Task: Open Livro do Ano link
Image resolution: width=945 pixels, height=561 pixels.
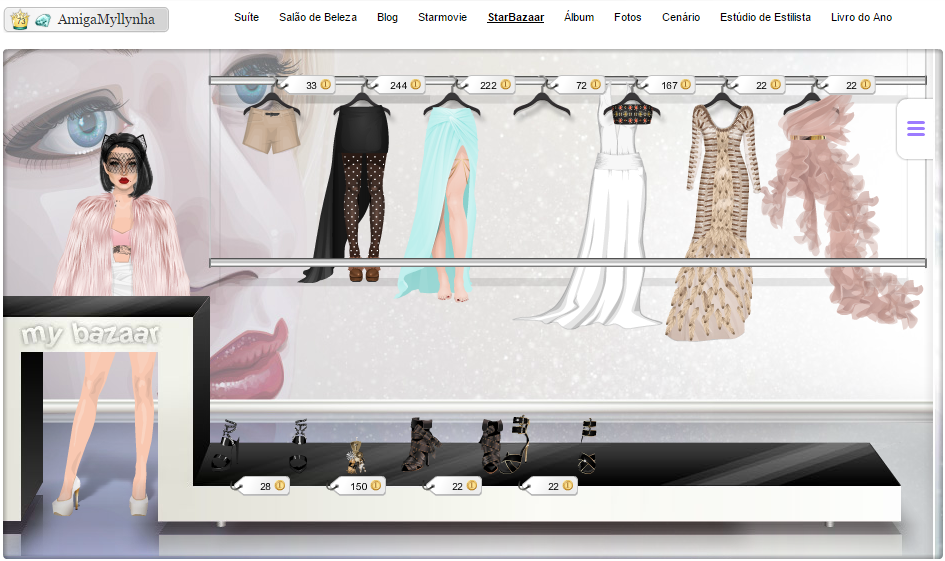Action: [x=861, y=17]
